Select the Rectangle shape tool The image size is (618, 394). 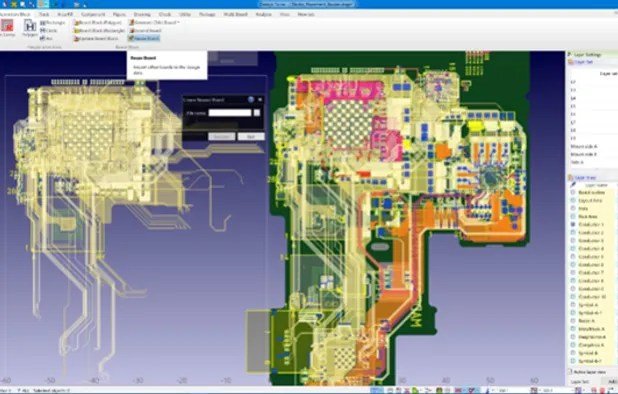click(x=52, y=23)
